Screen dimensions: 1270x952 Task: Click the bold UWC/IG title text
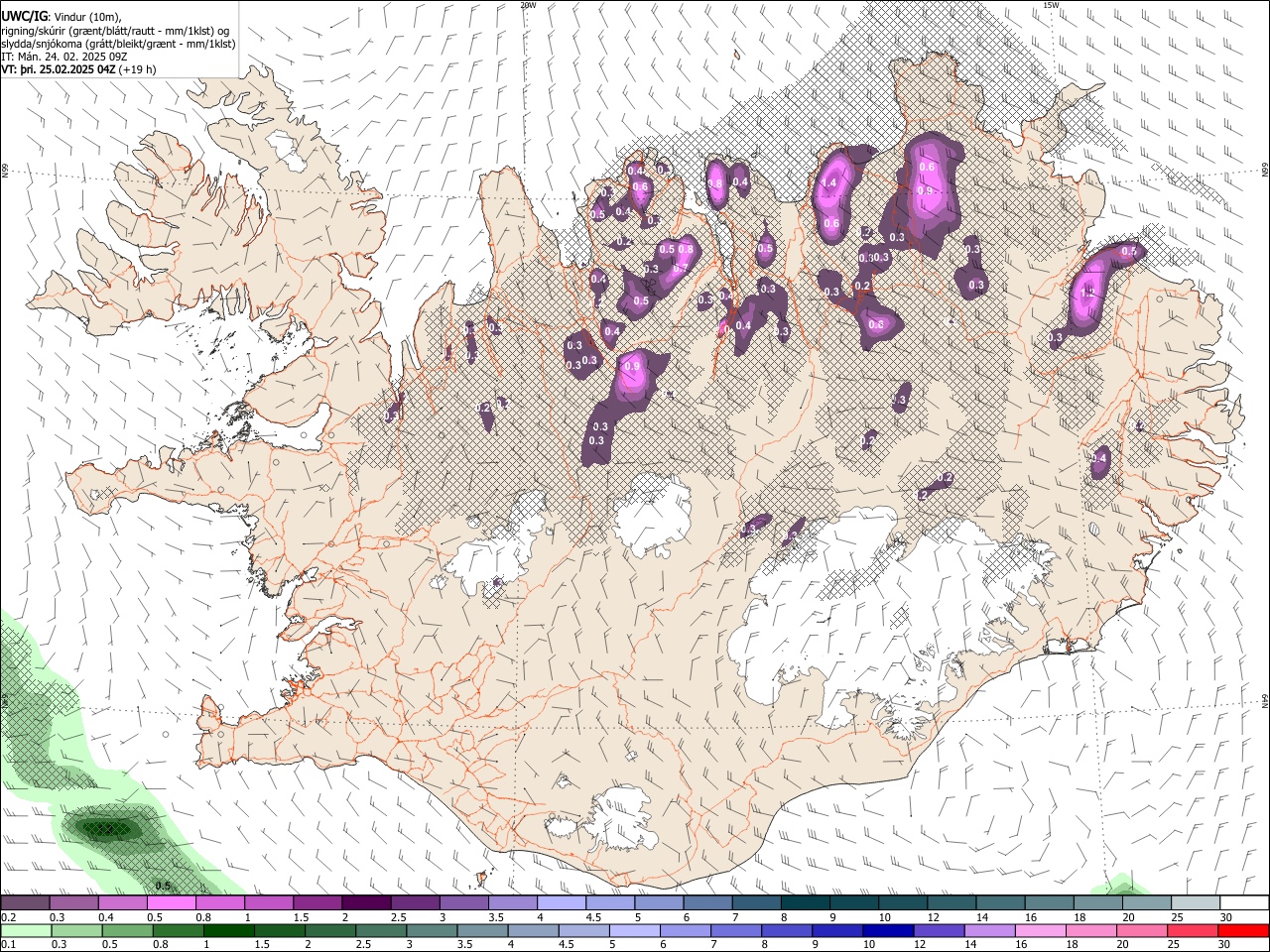[x=24, y=16]
